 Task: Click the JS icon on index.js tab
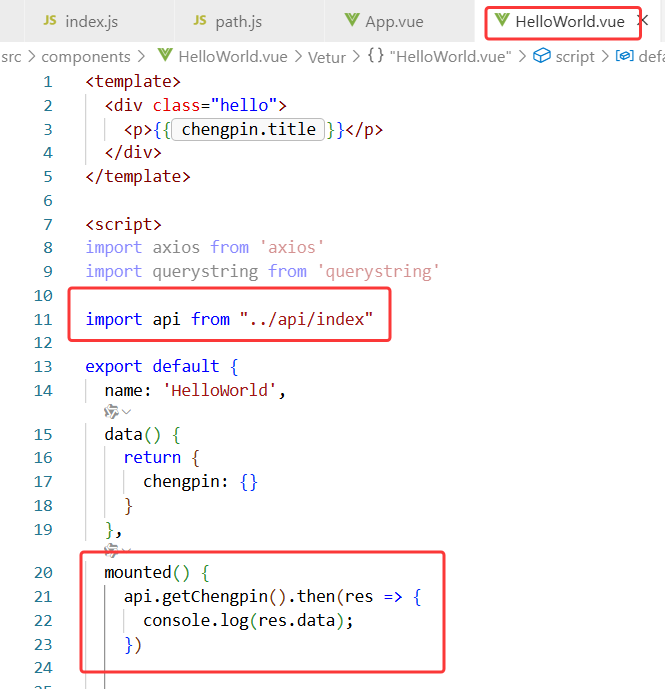(x=50, y=21)
